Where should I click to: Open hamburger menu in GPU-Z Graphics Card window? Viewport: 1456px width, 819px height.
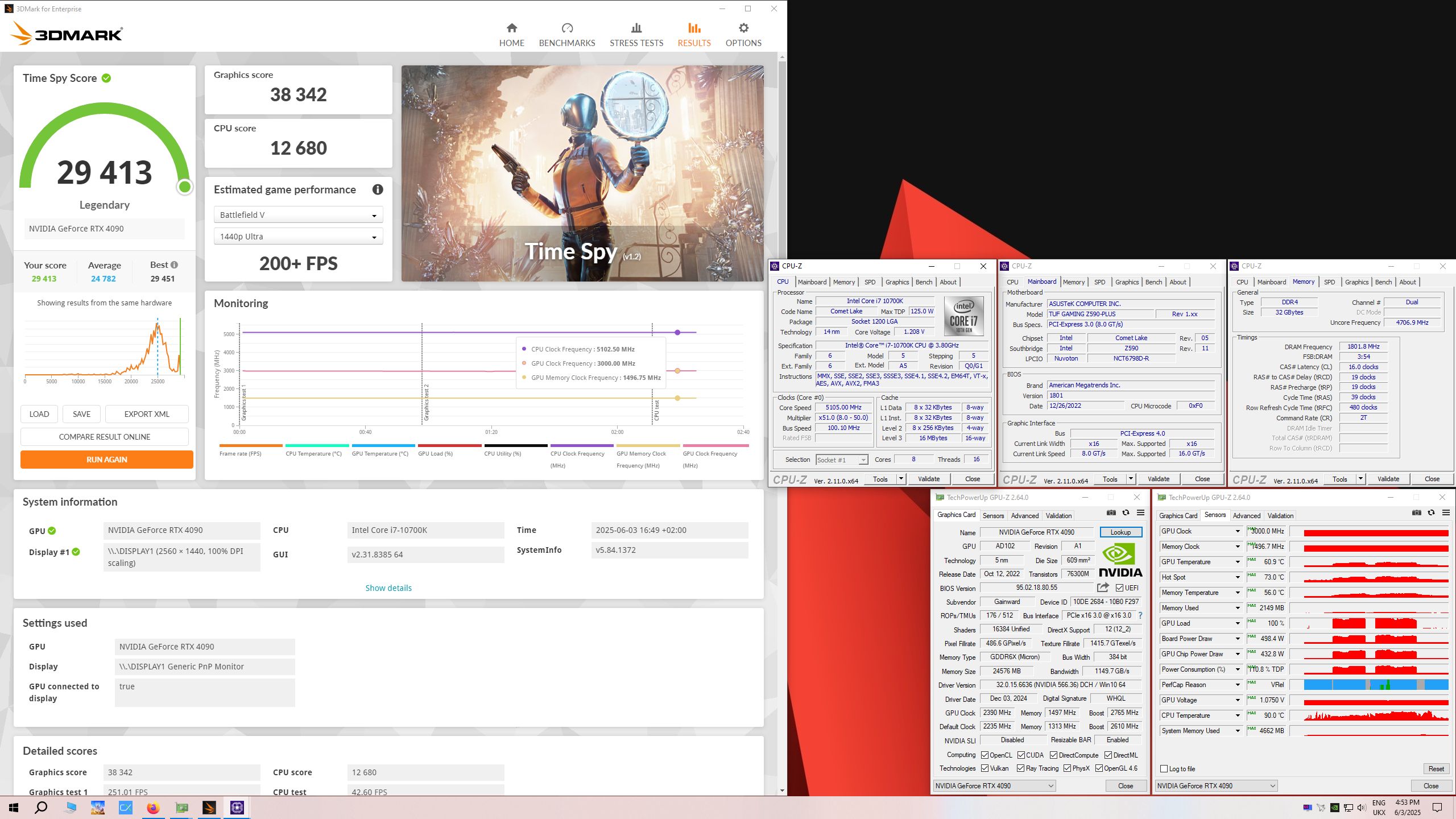point(1140,513)
